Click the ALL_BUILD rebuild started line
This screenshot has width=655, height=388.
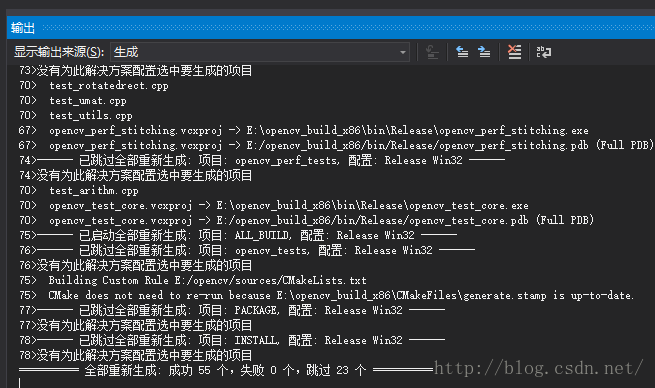pos(238,236)
